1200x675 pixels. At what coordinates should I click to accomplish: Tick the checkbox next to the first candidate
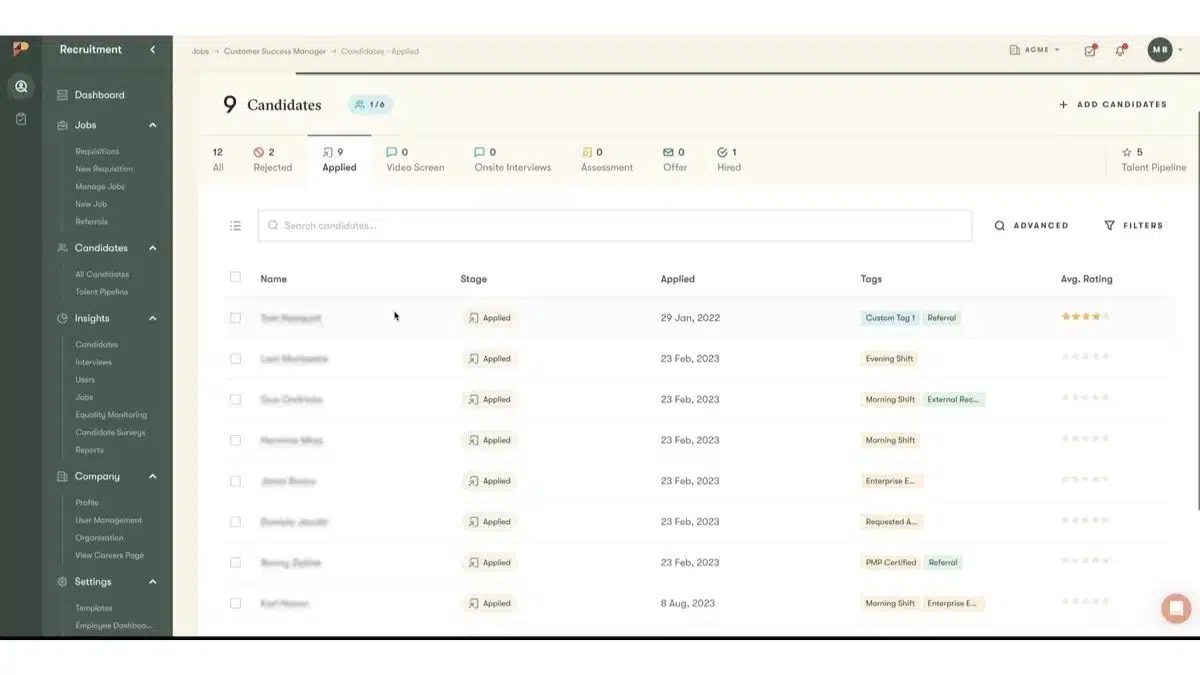235,317
